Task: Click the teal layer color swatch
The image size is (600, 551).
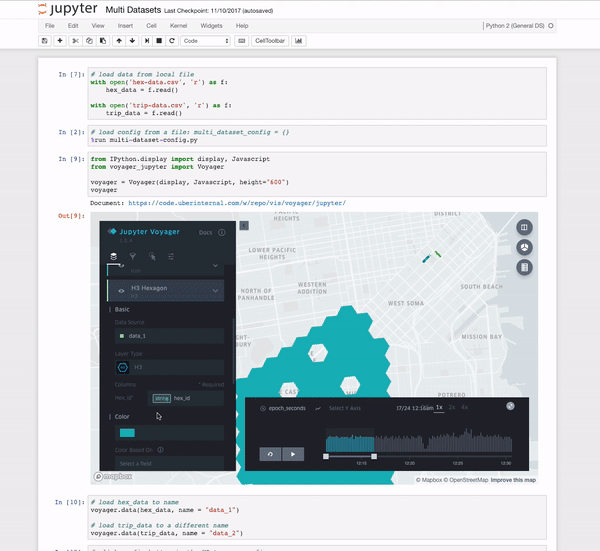Action: 127,433
